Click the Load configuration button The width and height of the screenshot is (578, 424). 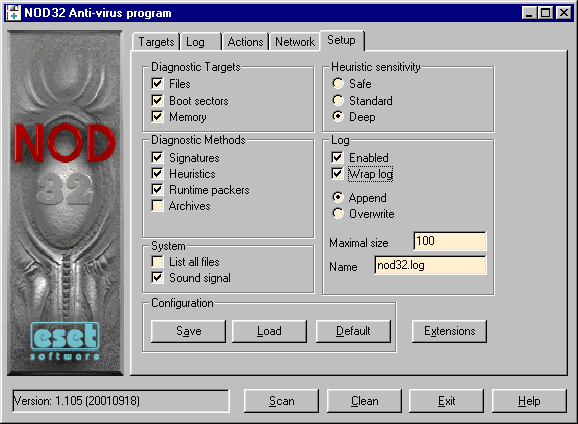click(269, 331)
